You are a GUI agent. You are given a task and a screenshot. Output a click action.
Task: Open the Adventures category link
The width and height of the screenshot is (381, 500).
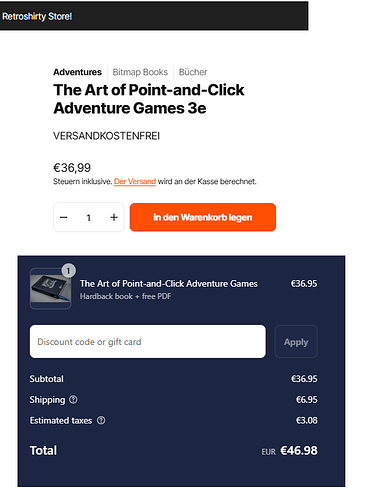(77, 72)
